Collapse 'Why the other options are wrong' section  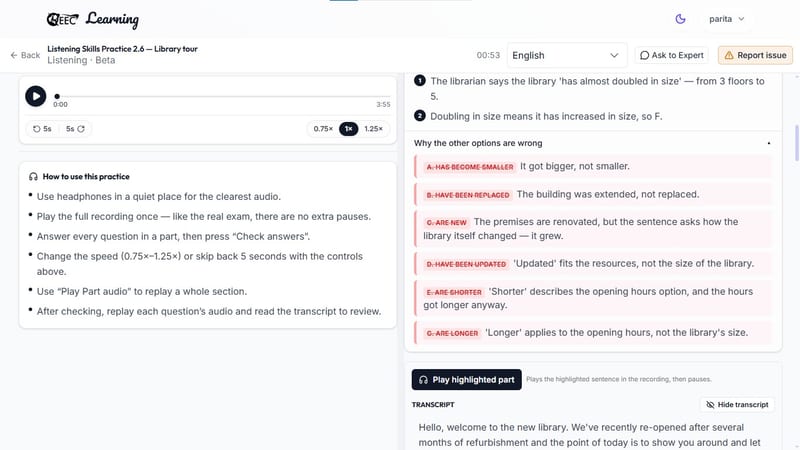(x=768, y=143)
